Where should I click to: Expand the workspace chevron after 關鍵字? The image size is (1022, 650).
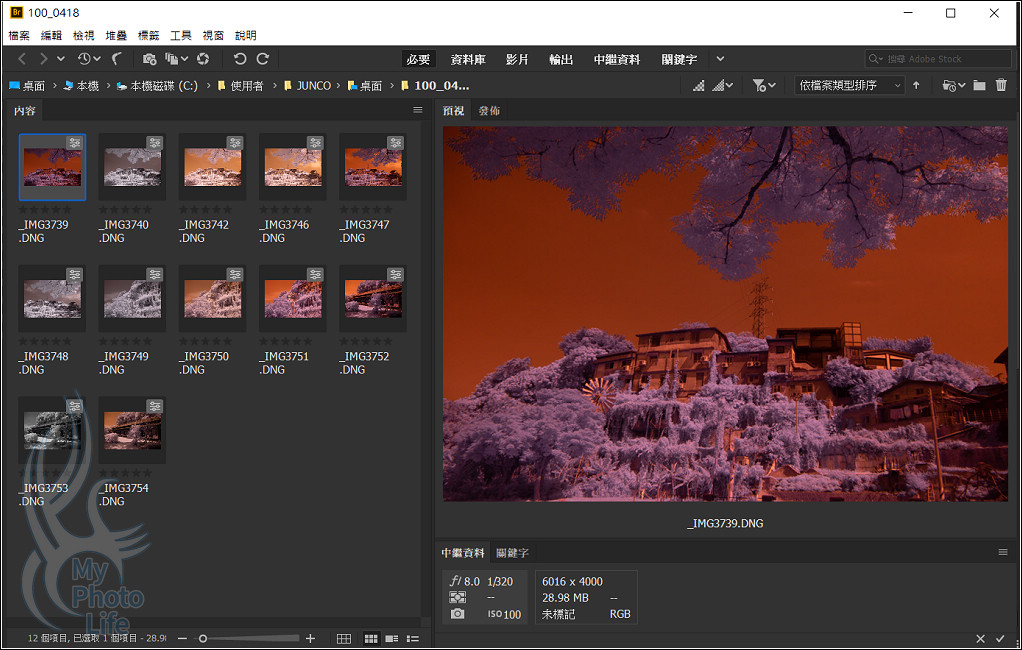point(720,59)
